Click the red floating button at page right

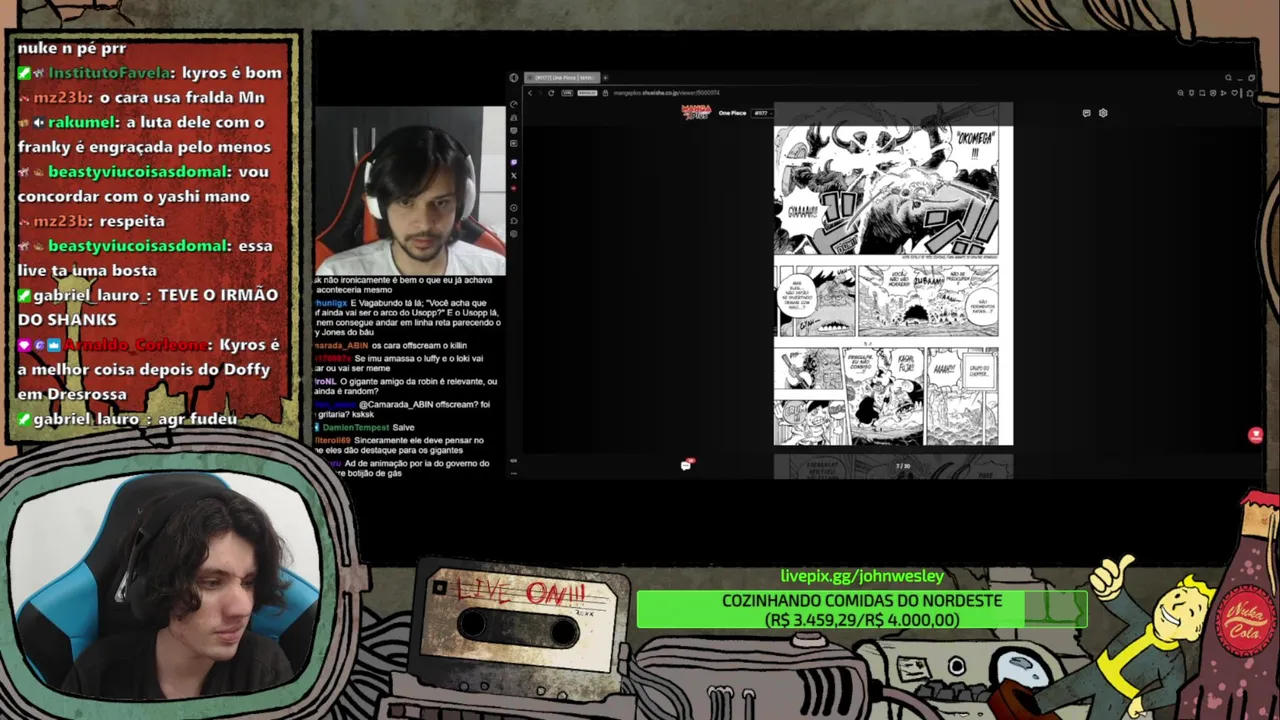tap(1256, 435)
